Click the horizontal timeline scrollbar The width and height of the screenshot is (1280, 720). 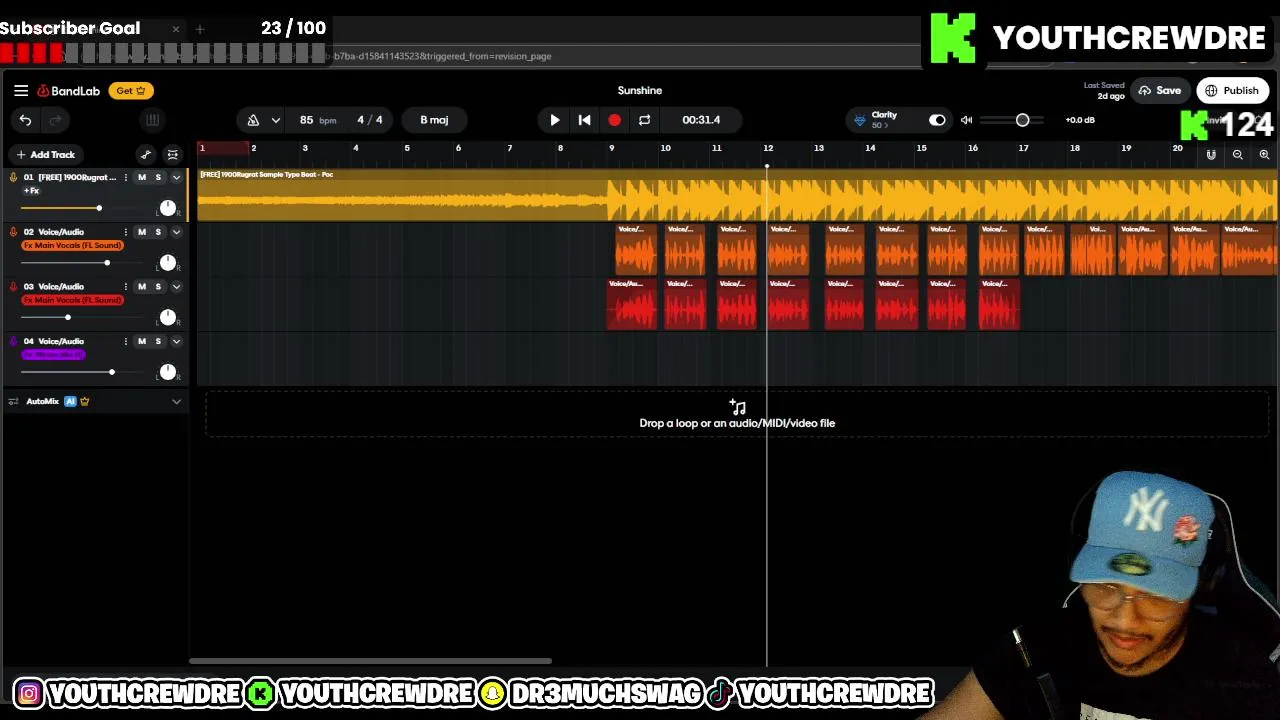coord(370,661)
